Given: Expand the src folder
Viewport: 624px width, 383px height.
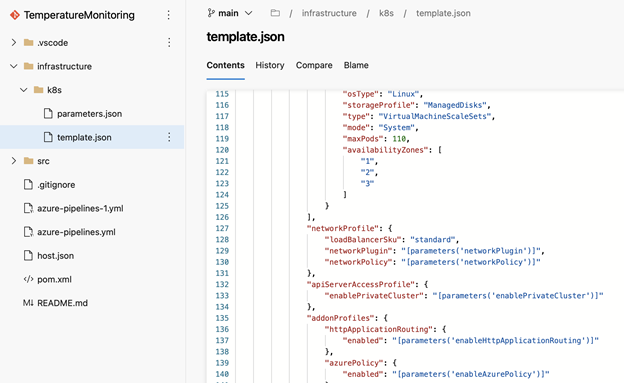Looking at the screenshot, I should coord(14,161).
